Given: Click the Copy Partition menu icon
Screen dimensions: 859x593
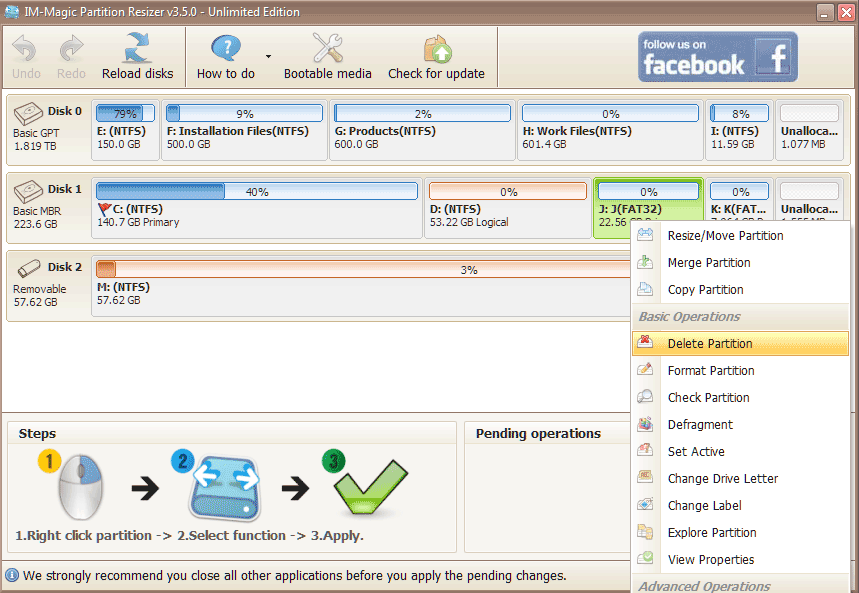Looking at the screenshot, I should [645, 288].
